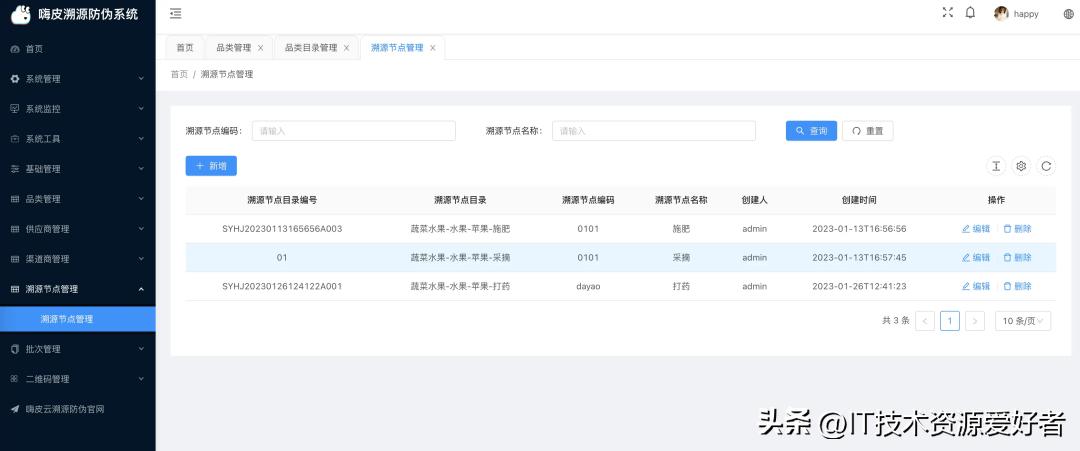Close the 品类管理 tab
Image resolution: width=1080 pixels, height=451 pixels.
point(261,48)
